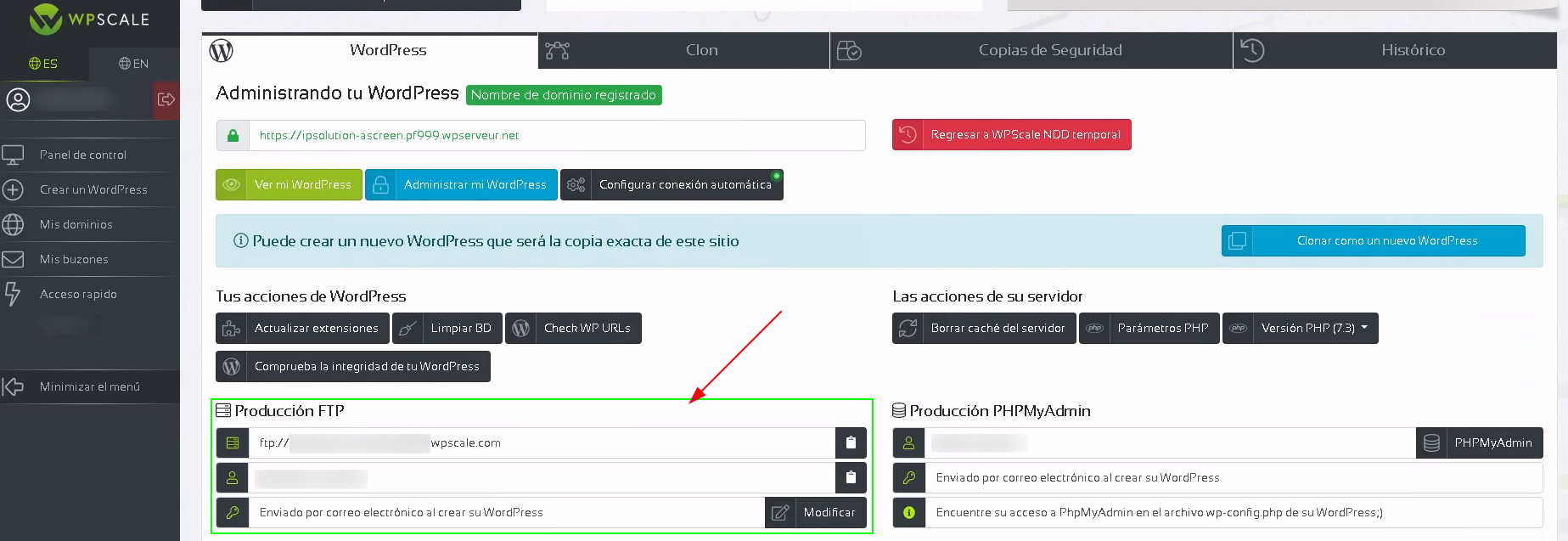
Task: Click the Tus acciones de WordPress heading
Action: point(311,296)
